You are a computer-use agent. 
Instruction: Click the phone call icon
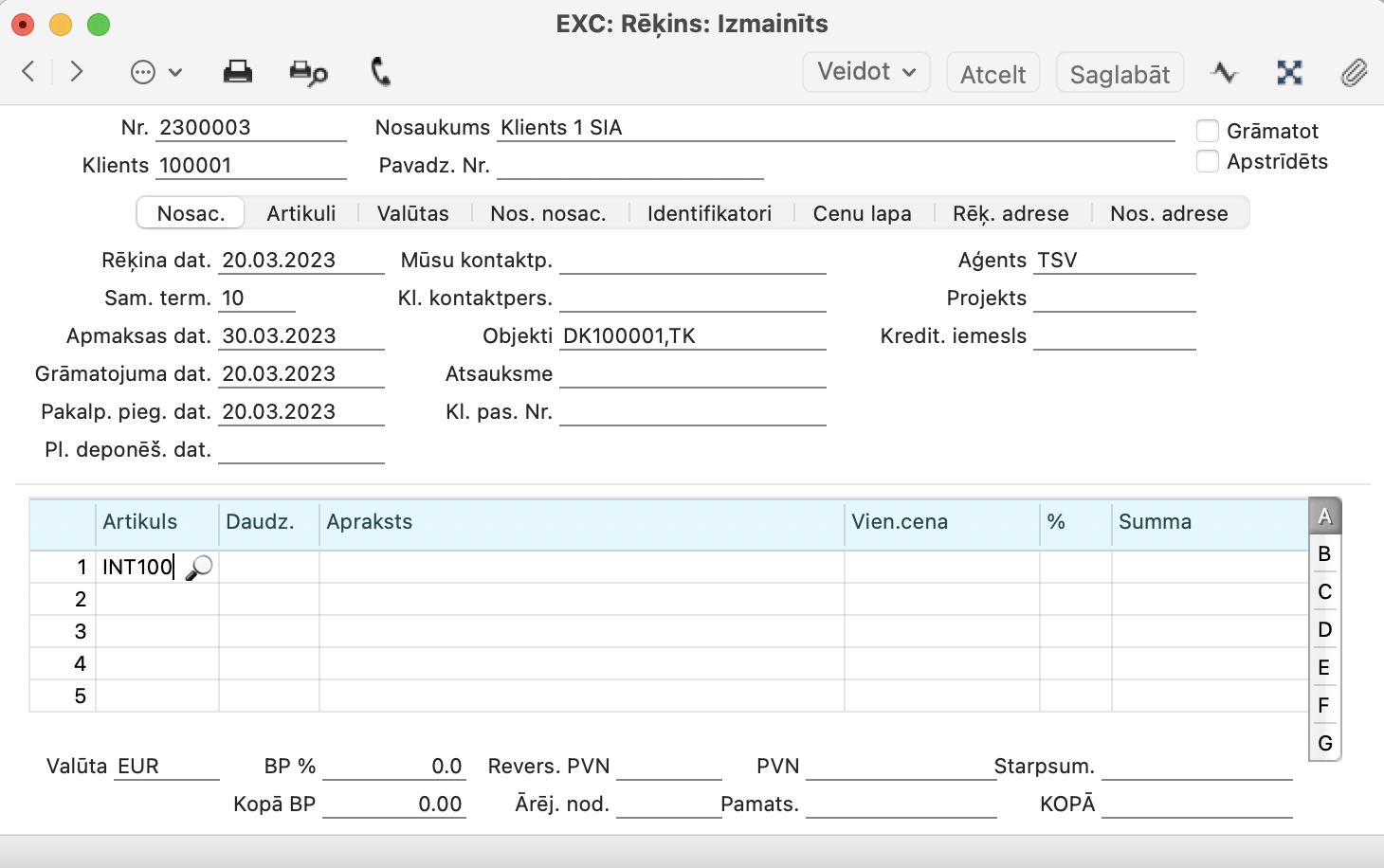point(380,72)
